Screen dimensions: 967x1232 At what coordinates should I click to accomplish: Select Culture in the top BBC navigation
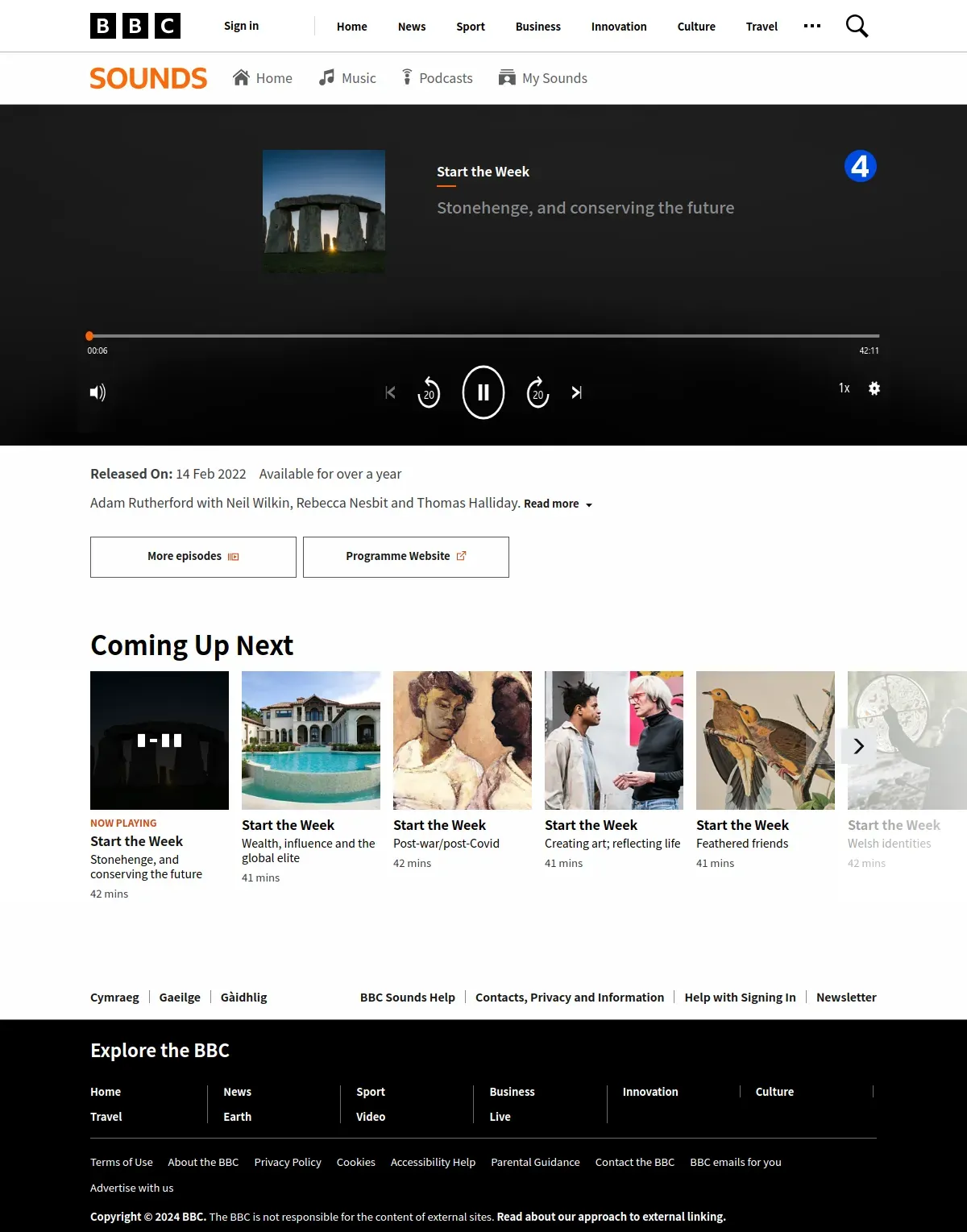[x=696, y=27]
